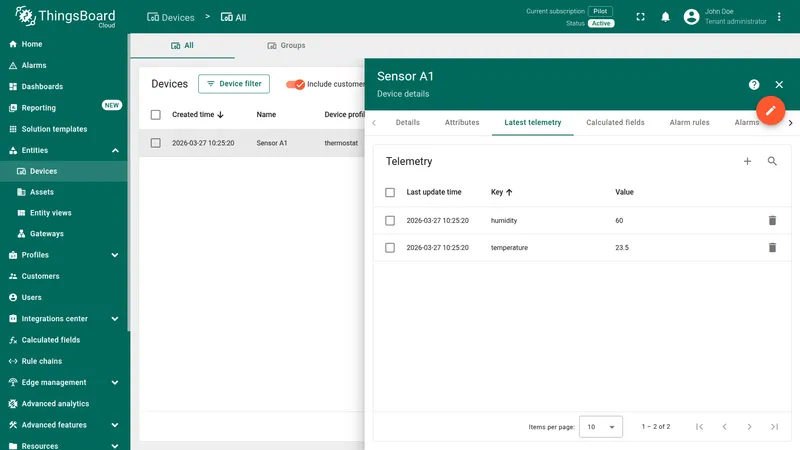The height and width of the screenshot is (450, 800).
Task: Expand Resources menu
Action: [x=115, y=446]
